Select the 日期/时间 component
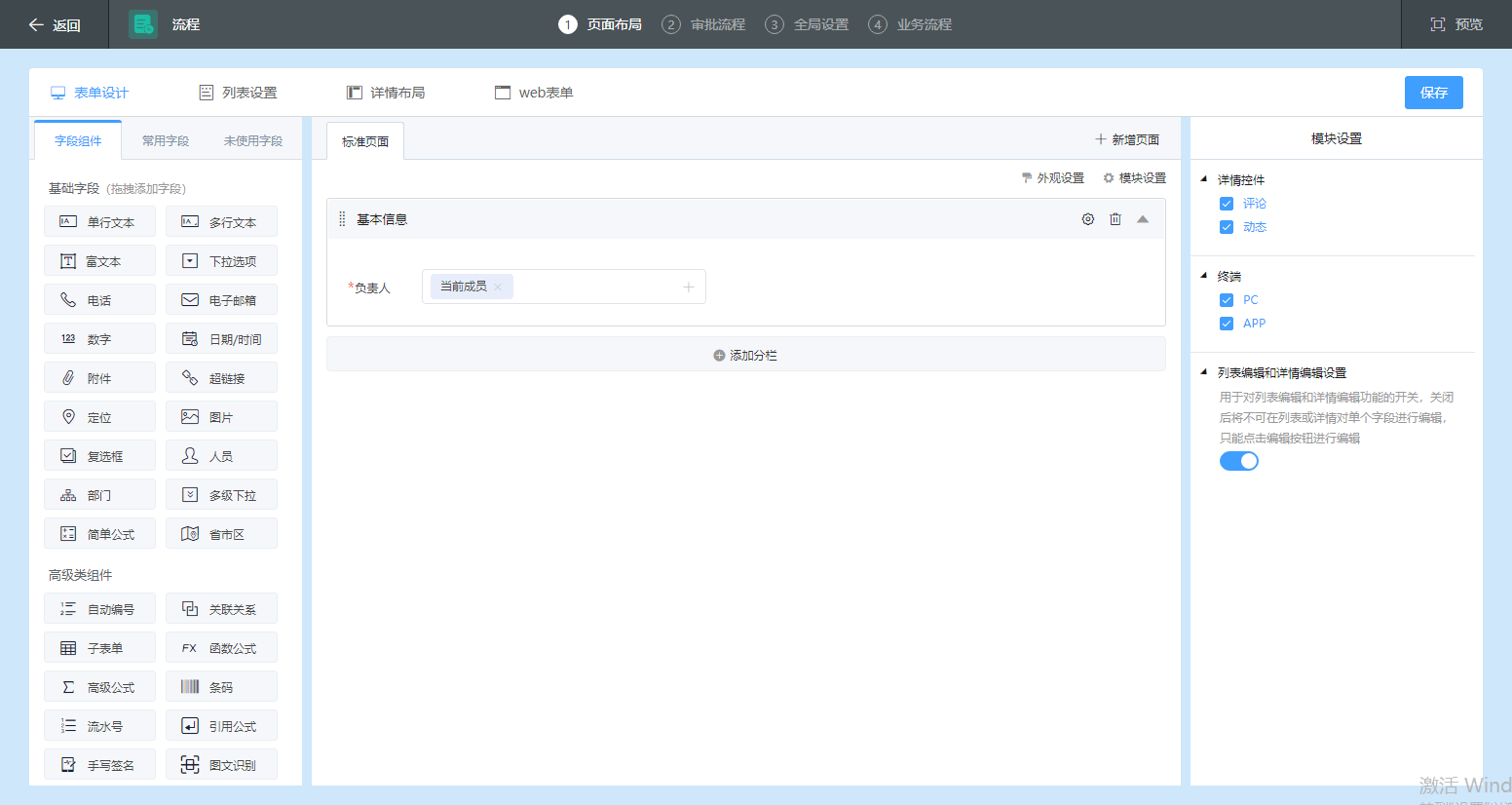 coord(221,339)
